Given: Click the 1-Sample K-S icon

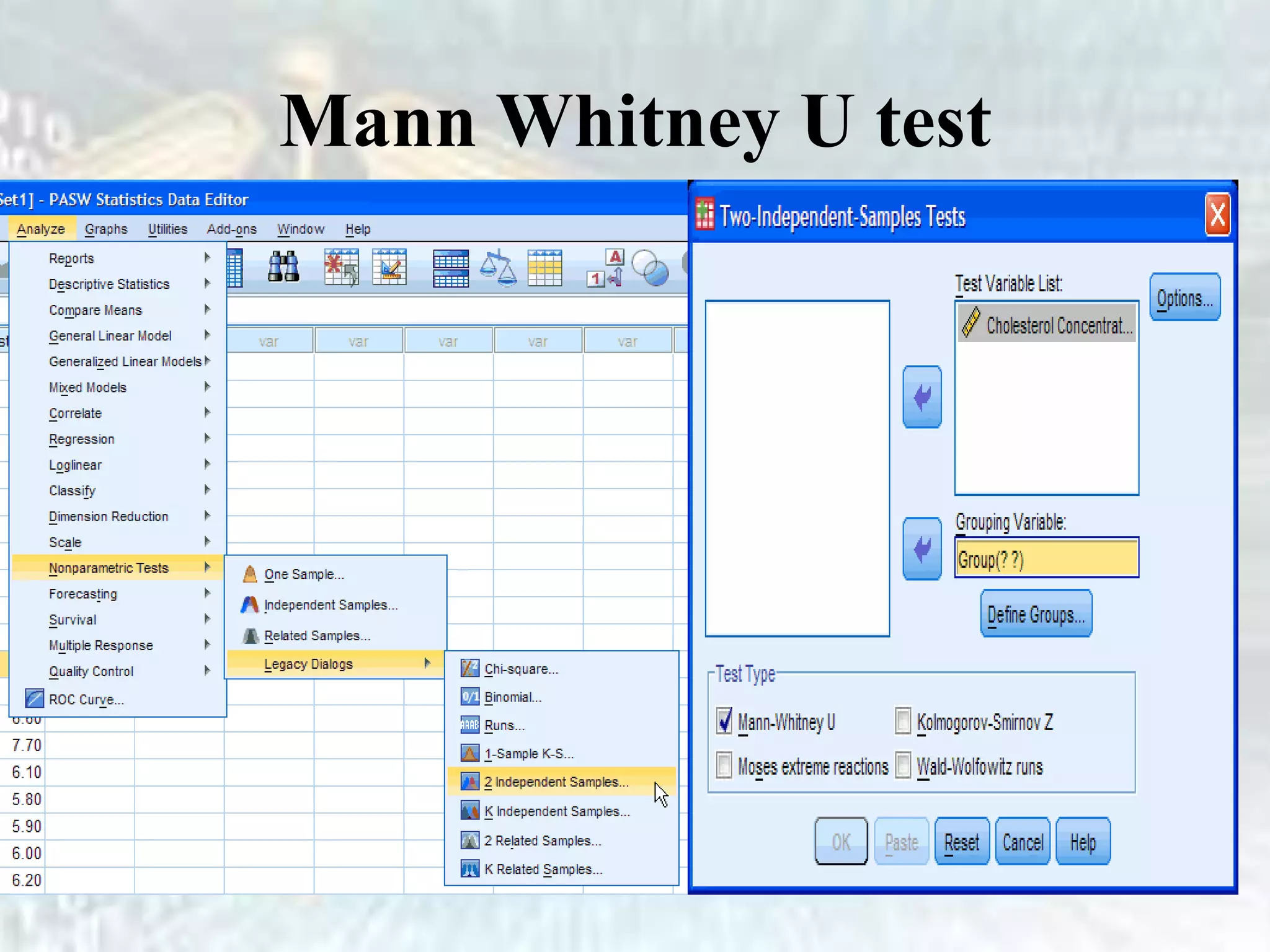Looking at the screenshot, I should [470, 754].
